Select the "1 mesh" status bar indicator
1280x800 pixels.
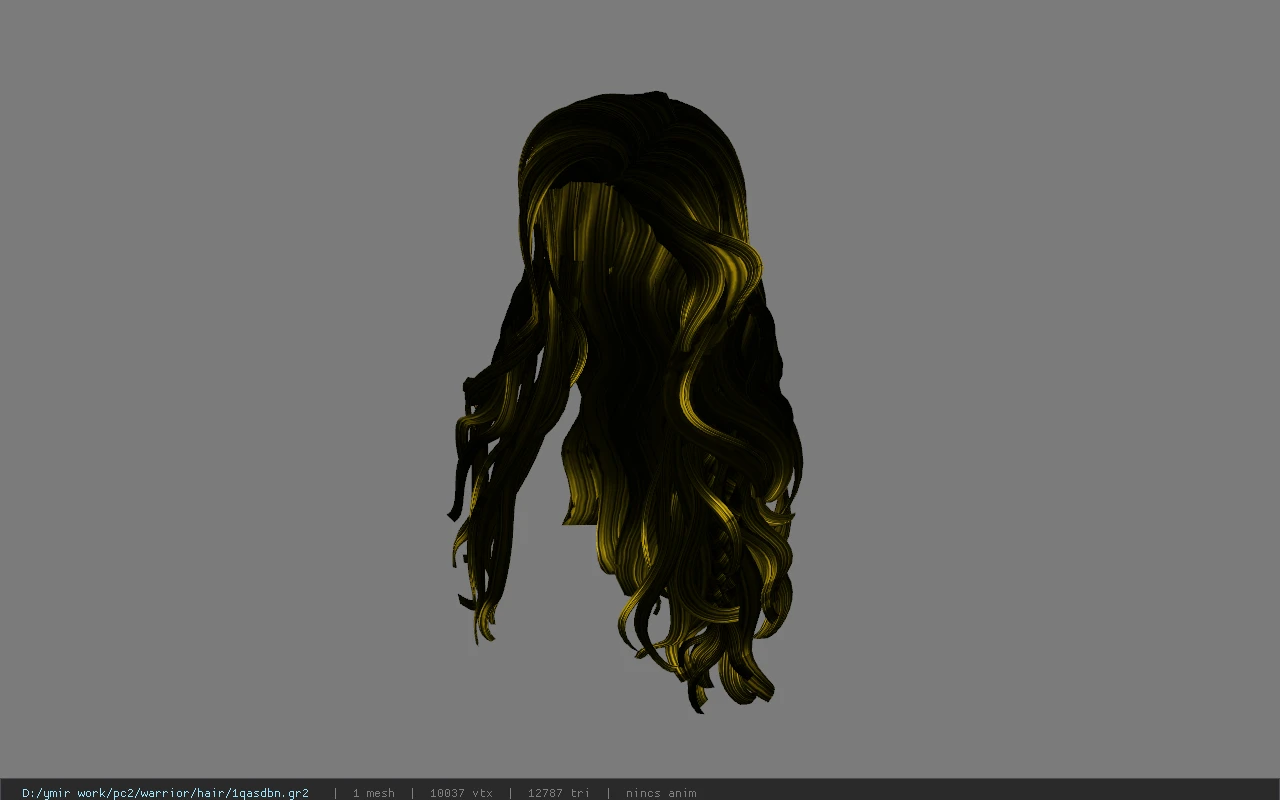coord(373,793)
